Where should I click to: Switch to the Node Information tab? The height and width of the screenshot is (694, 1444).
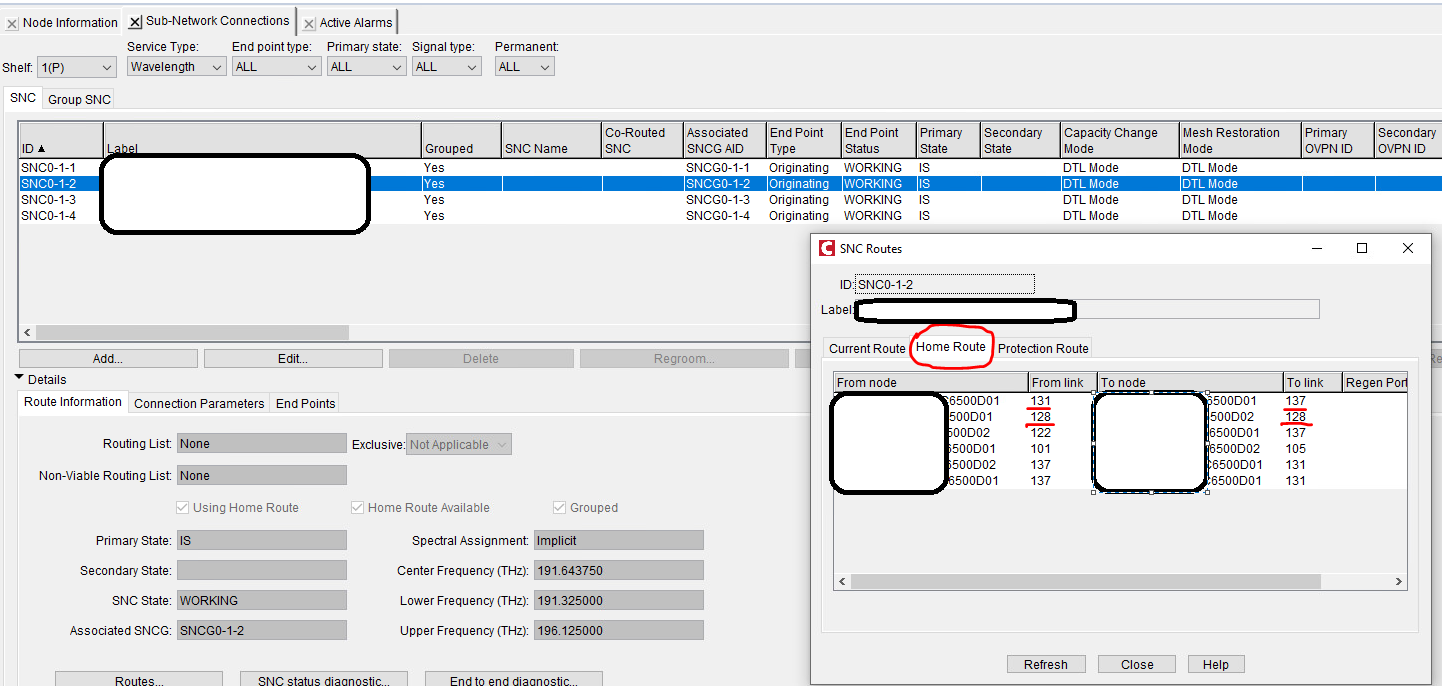point(70,22)
